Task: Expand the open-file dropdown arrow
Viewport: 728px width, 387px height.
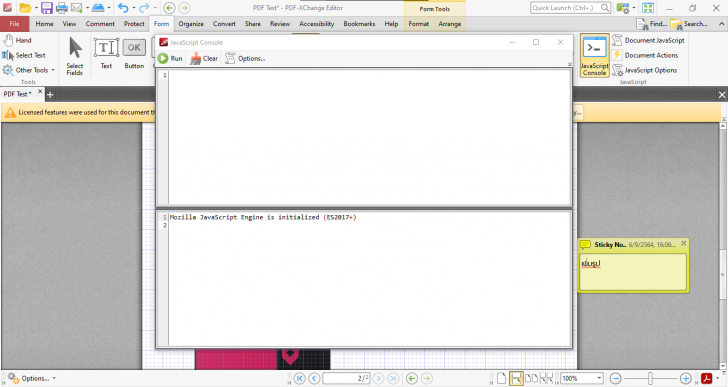Action: pos(36,8)
